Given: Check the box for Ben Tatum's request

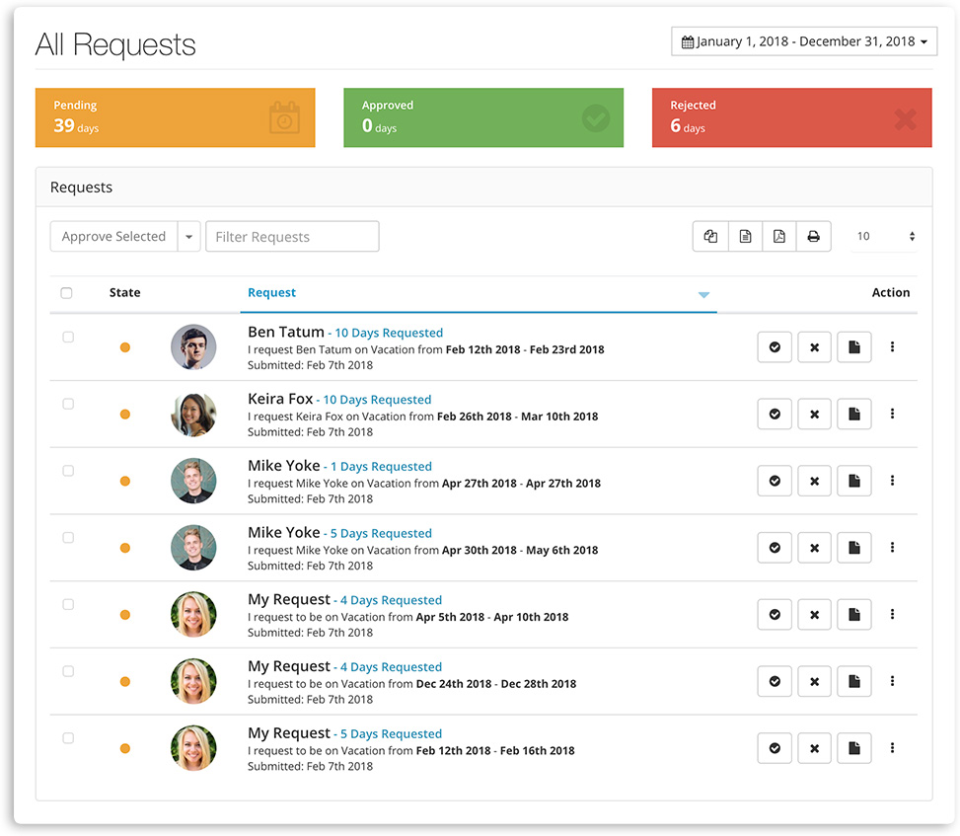Looking at the screenshot, I should 68,337.
